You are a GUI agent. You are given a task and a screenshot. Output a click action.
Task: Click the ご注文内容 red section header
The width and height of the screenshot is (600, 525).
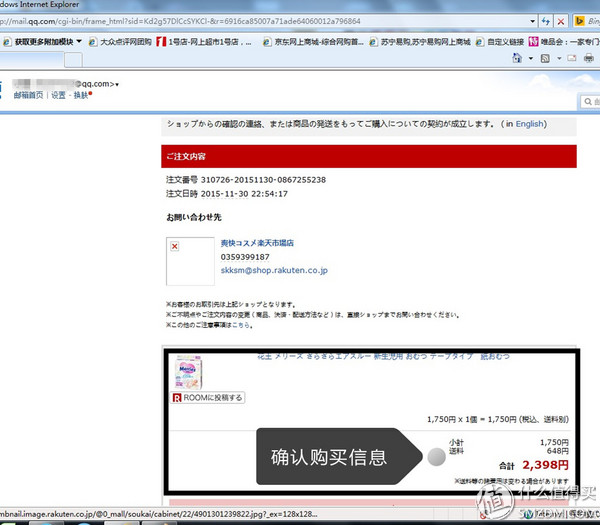[x=369, y=156]
